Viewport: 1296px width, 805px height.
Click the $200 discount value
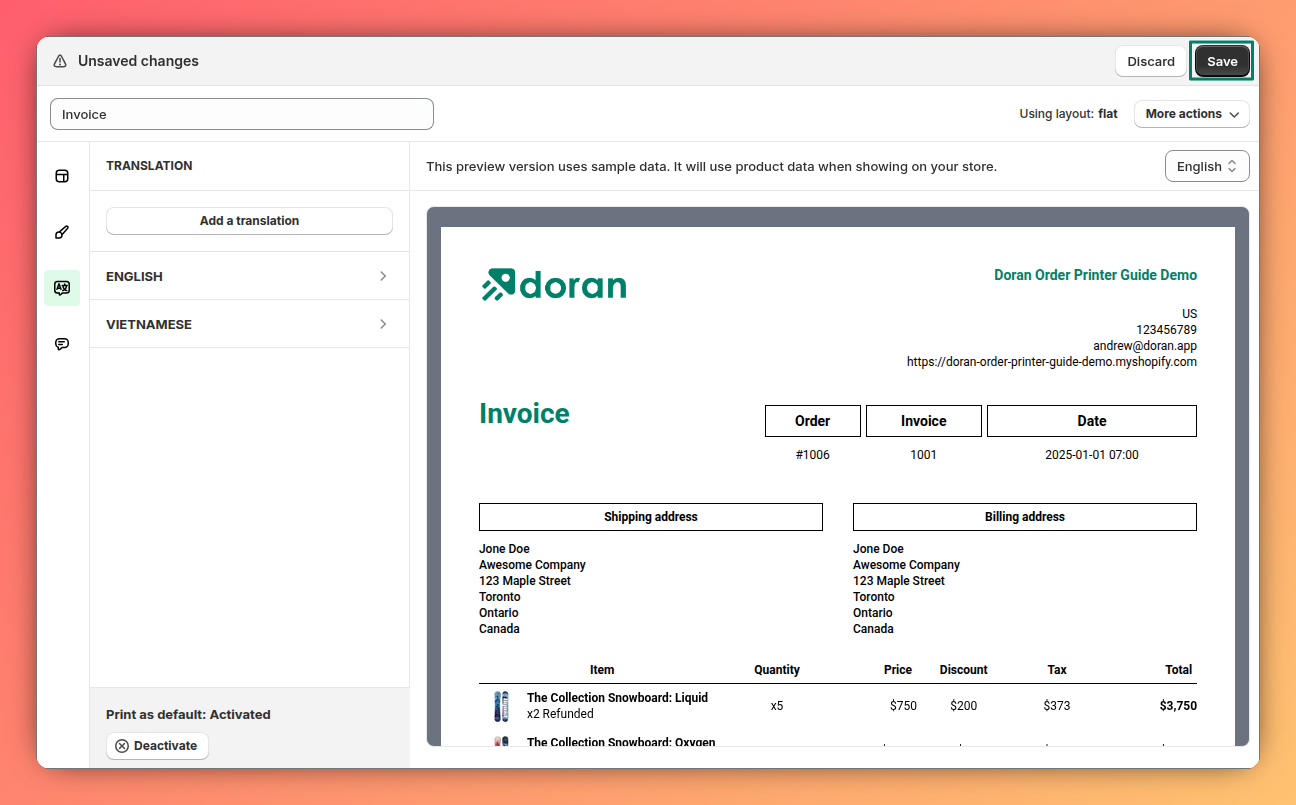[964, 706]
